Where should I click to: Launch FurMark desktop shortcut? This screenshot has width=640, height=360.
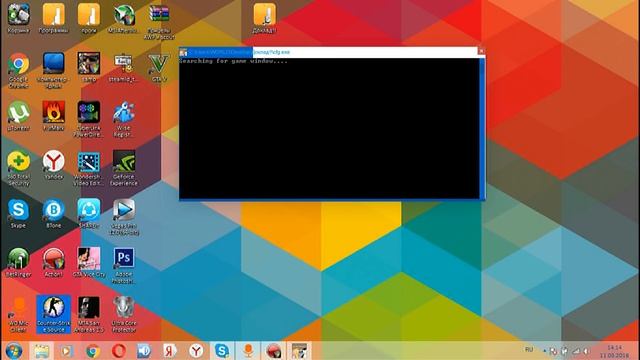tap(53, 116)
